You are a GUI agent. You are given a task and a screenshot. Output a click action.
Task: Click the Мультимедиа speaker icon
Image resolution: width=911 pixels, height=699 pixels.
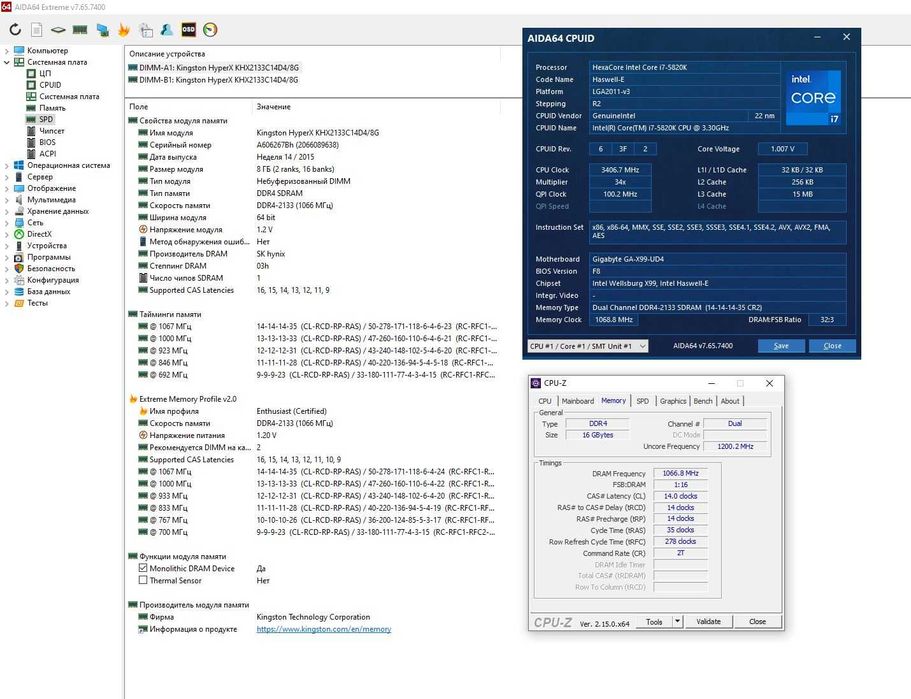[19, 200]
